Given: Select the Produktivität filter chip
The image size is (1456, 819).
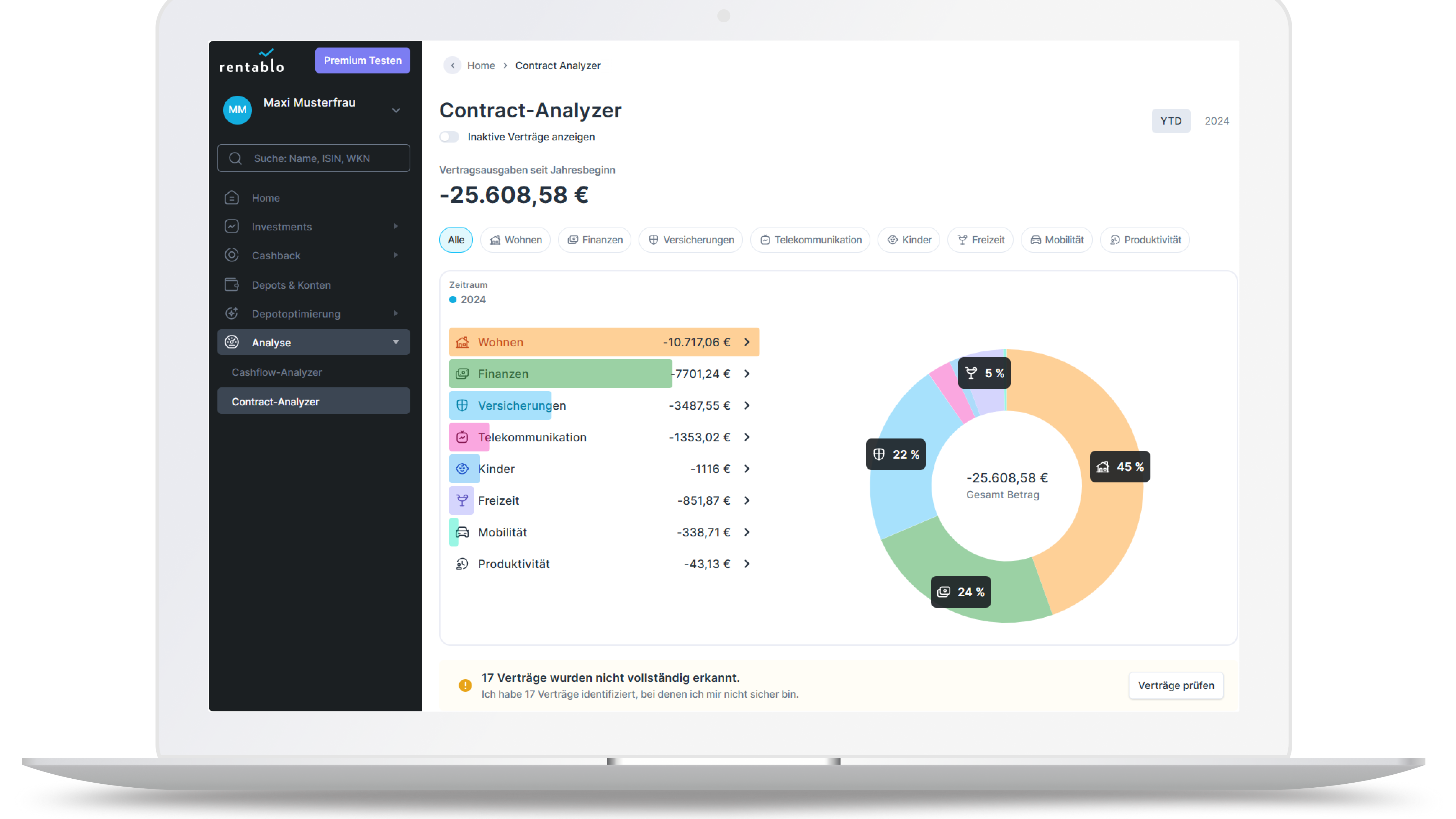Looking at the screenshot, I should 1145,240.
